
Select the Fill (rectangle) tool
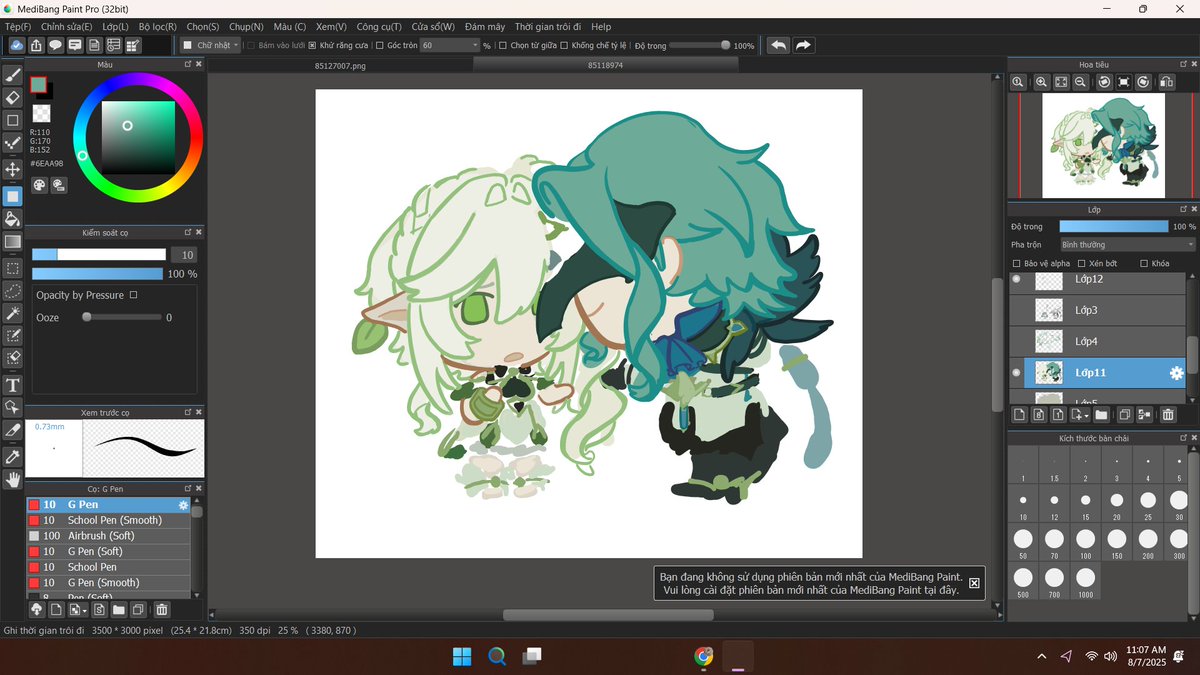13,196
